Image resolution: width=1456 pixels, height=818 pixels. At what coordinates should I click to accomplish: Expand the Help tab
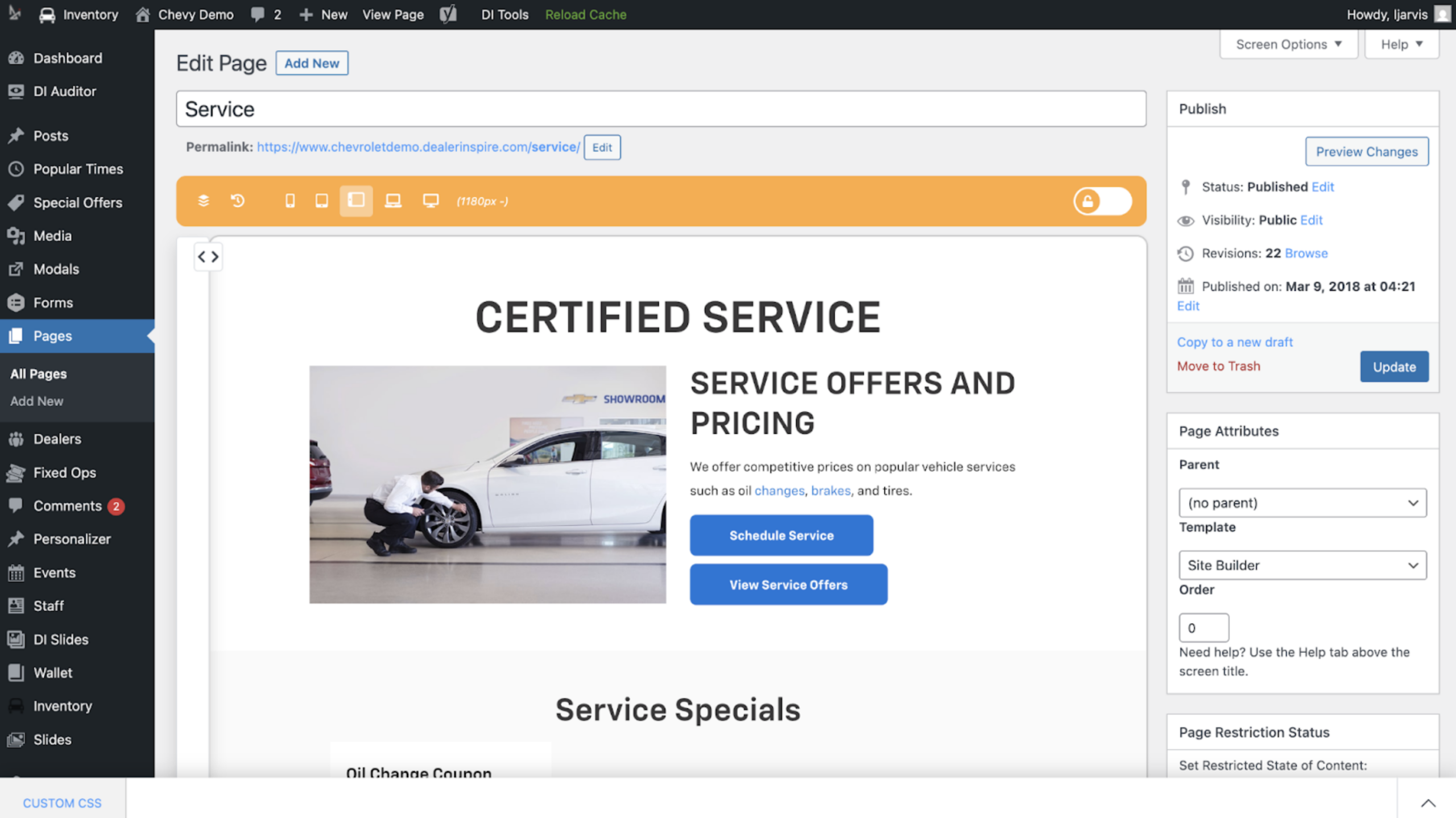pyautogui.click(x=1401, y=44)
